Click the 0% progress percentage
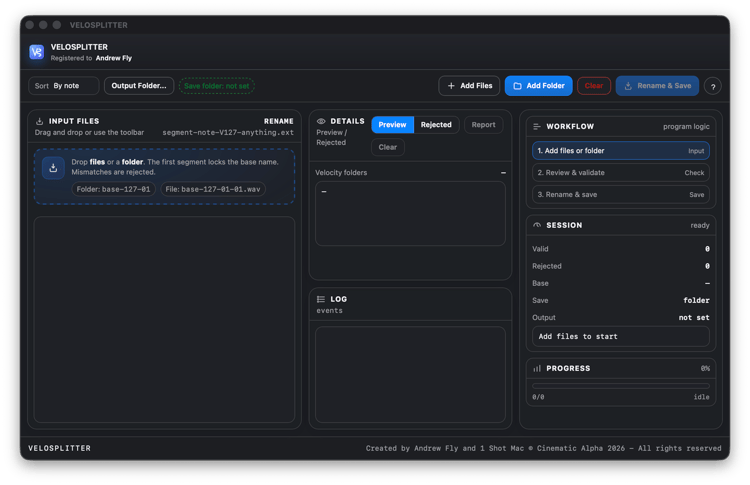Viewport: 750px width, 485px height. (705, 368)
